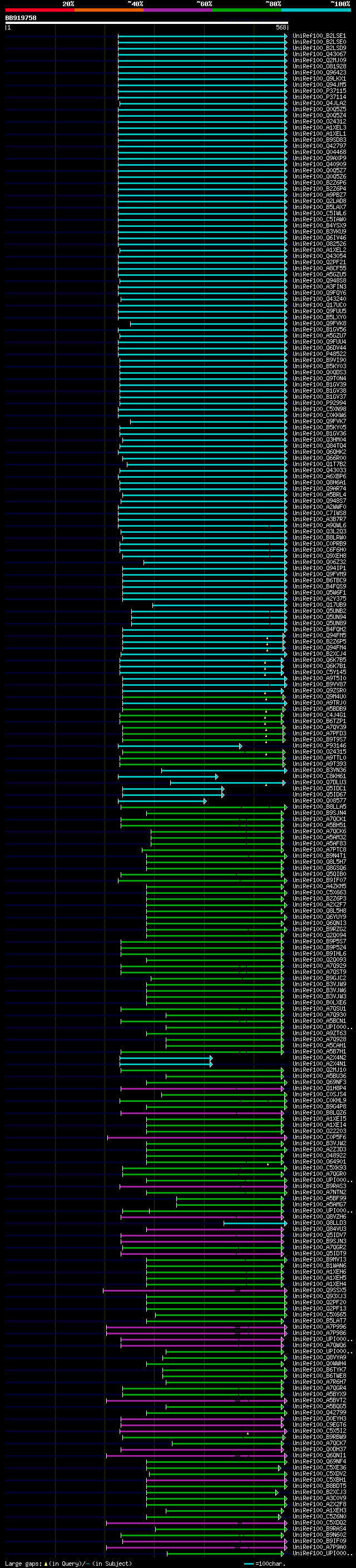Select hit UniRef100_Q9AXP9
This screenshot has width=356, height=1568.
click(319, 159)
